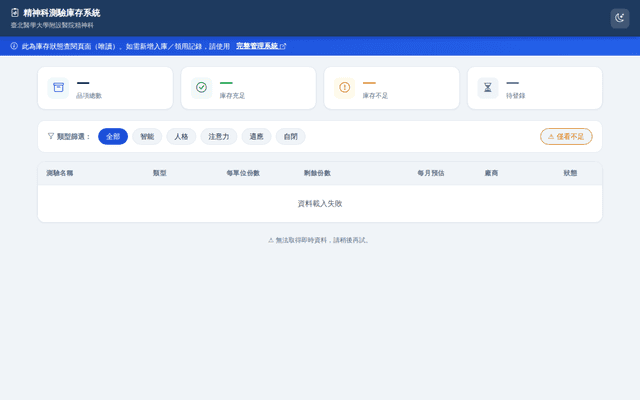Click the 測驗名稱 column header

(60, 173)
